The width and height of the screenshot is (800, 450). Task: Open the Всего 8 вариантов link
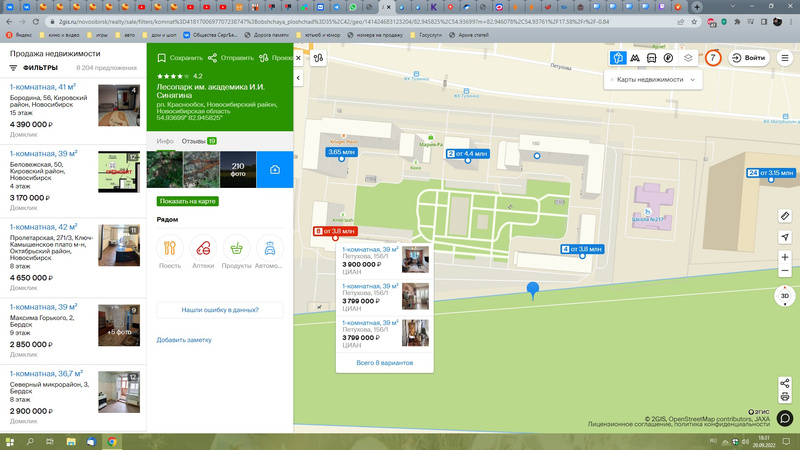[x=384, y=362]
